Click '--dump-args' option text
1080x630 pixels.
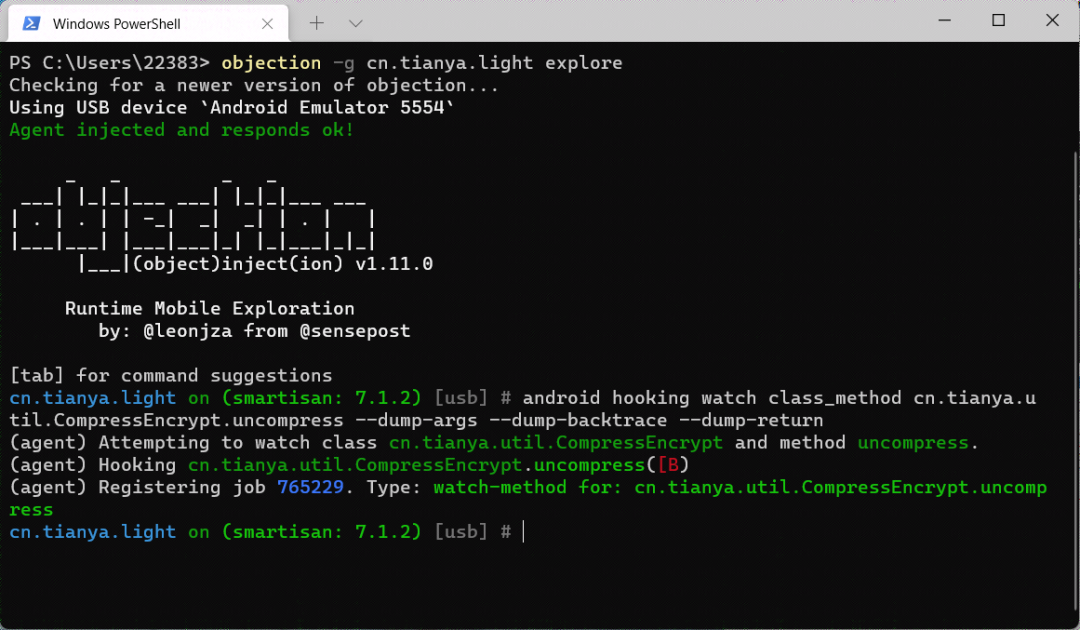tap(416, 421)
